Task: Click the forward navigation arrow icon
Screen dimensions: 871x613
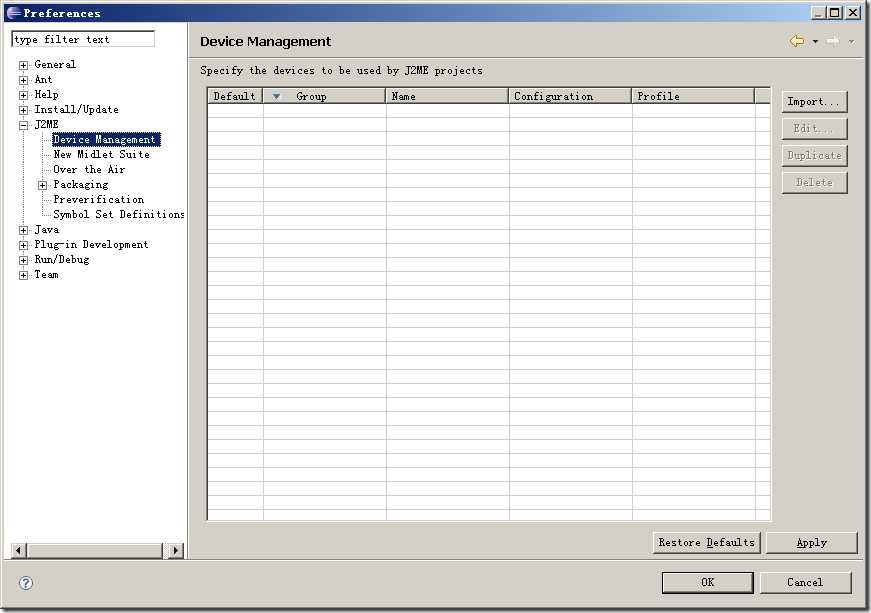Action: (x=833, y=41)
